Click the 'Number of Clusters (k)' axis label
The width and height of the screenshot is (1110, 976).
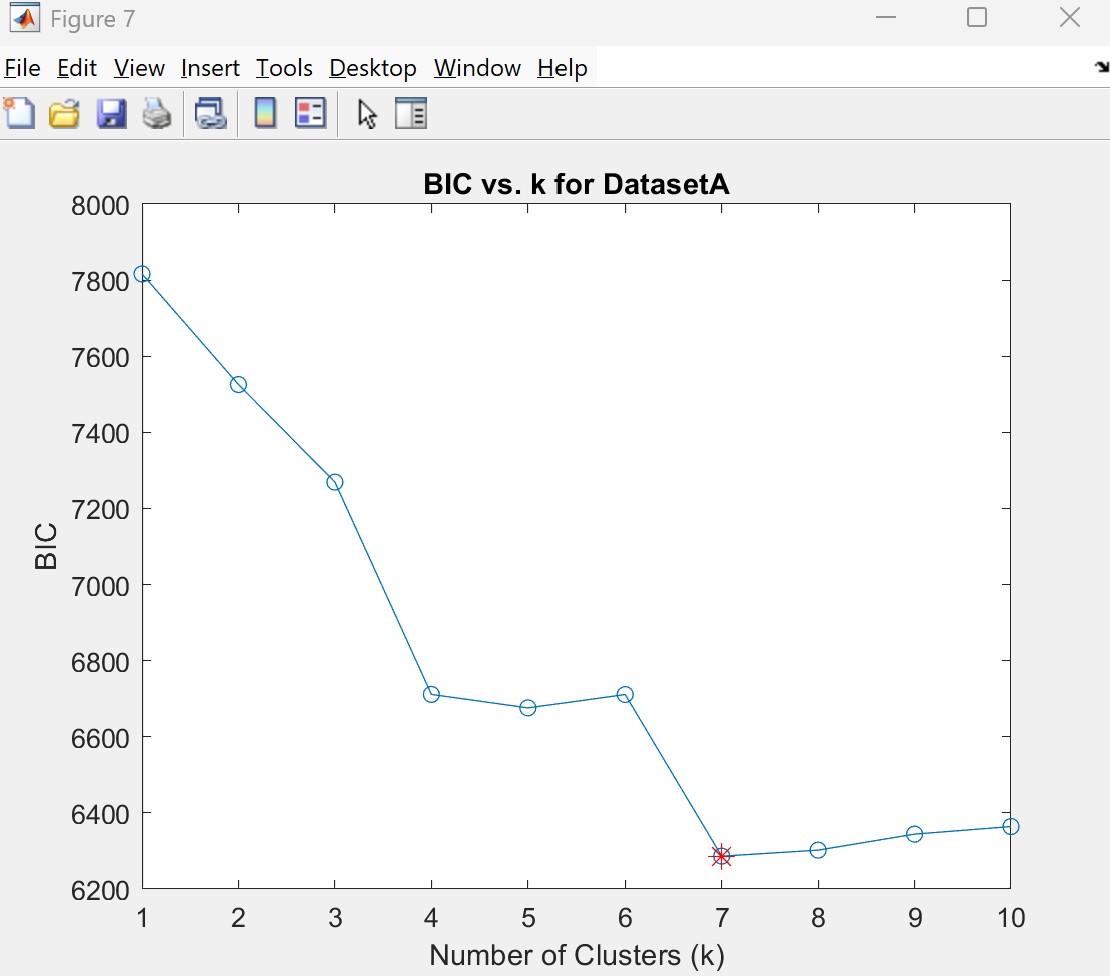576,954
